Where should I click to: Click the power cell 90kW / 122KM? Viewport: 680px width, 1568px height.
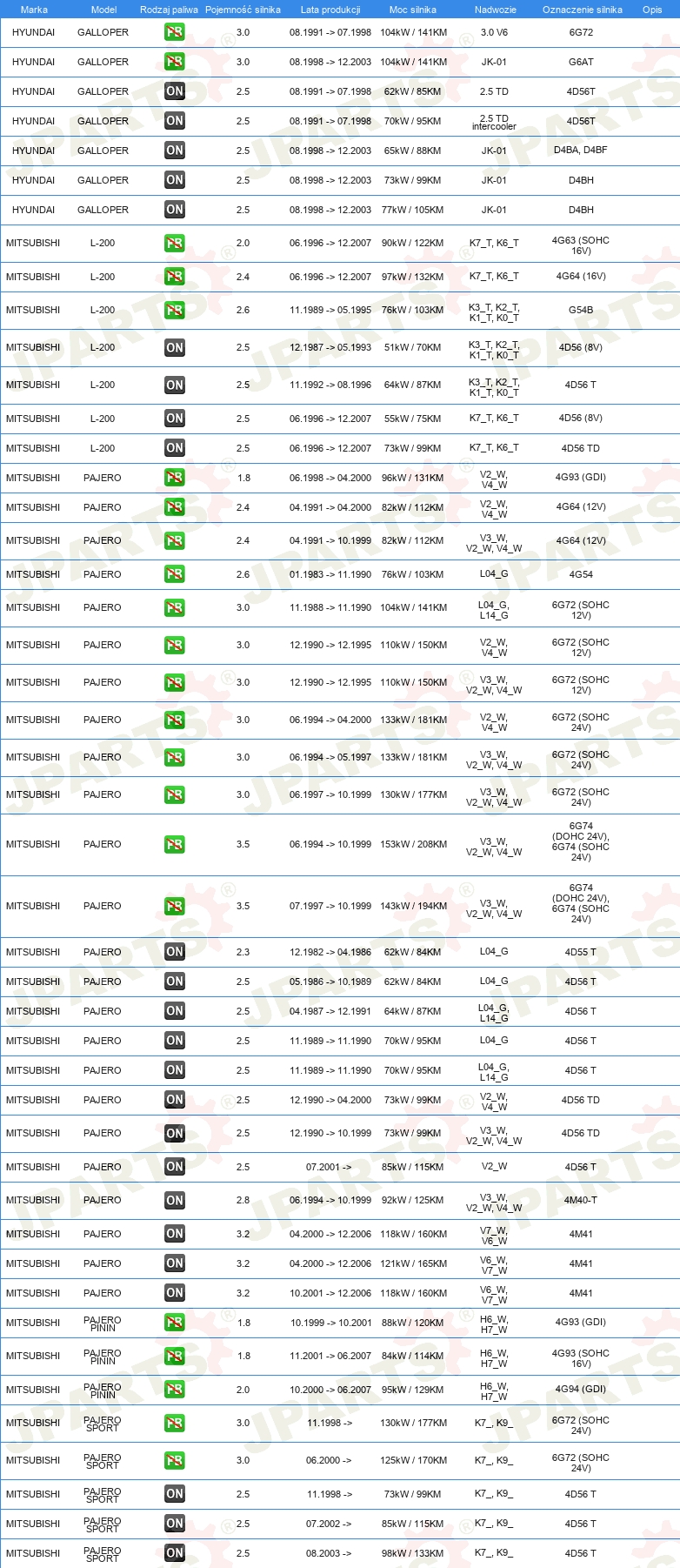point(413,244)
